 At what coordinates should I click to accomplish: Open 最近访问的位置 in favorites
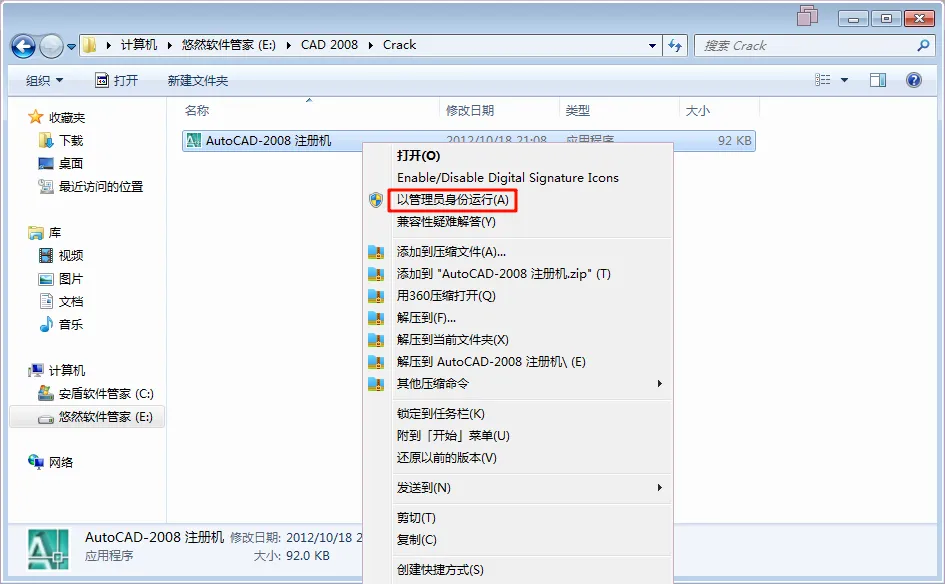[x=91, y=186]
